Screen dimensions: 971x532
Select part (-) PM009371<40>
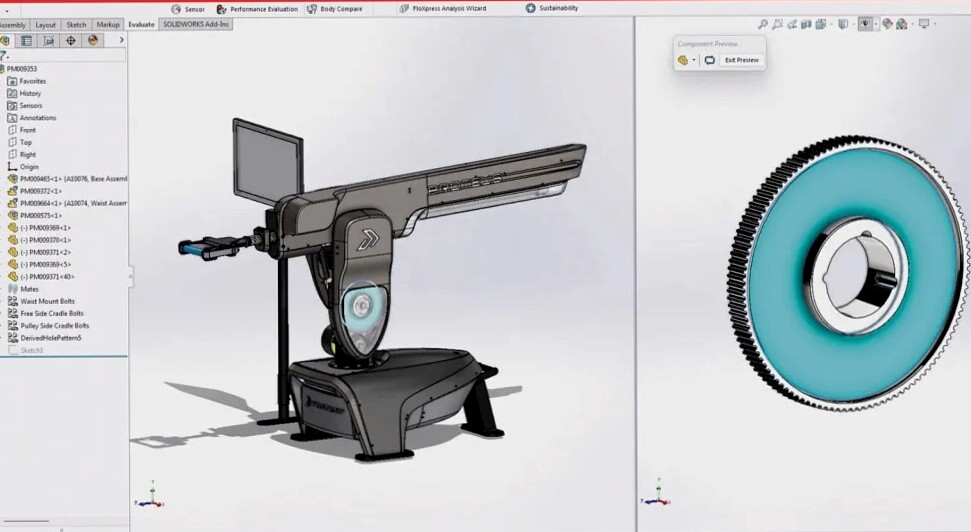[x=41, y=277]
